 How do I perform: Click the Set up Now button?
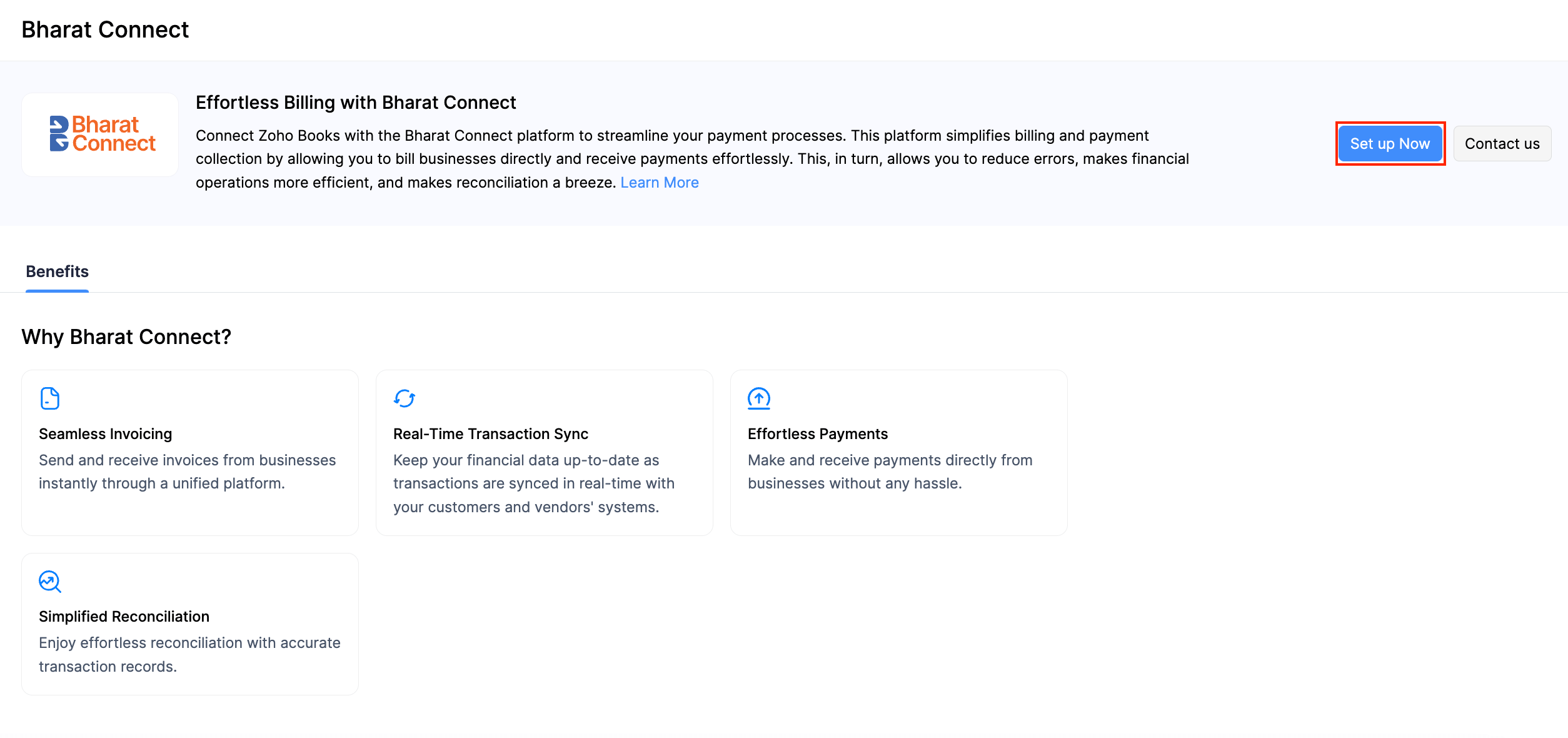click(1390, 143)
